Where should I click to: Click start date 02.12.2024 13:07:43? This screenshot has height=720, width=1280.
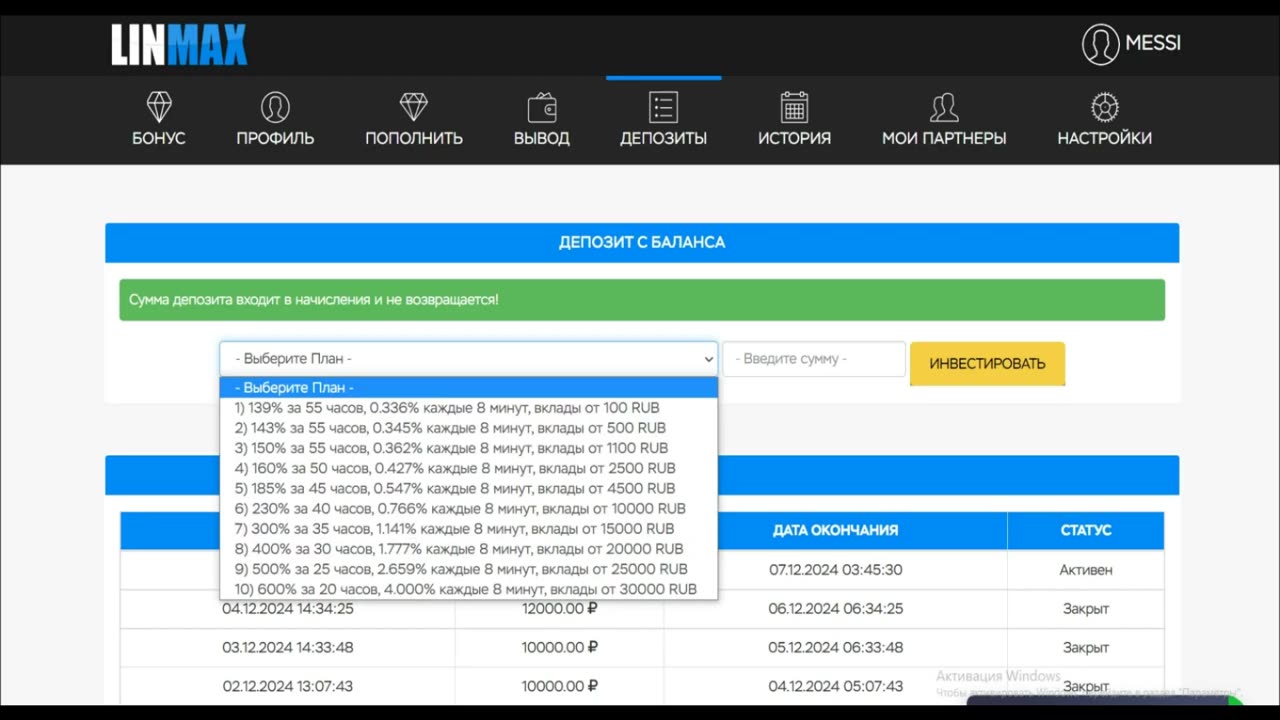(288, 686)
